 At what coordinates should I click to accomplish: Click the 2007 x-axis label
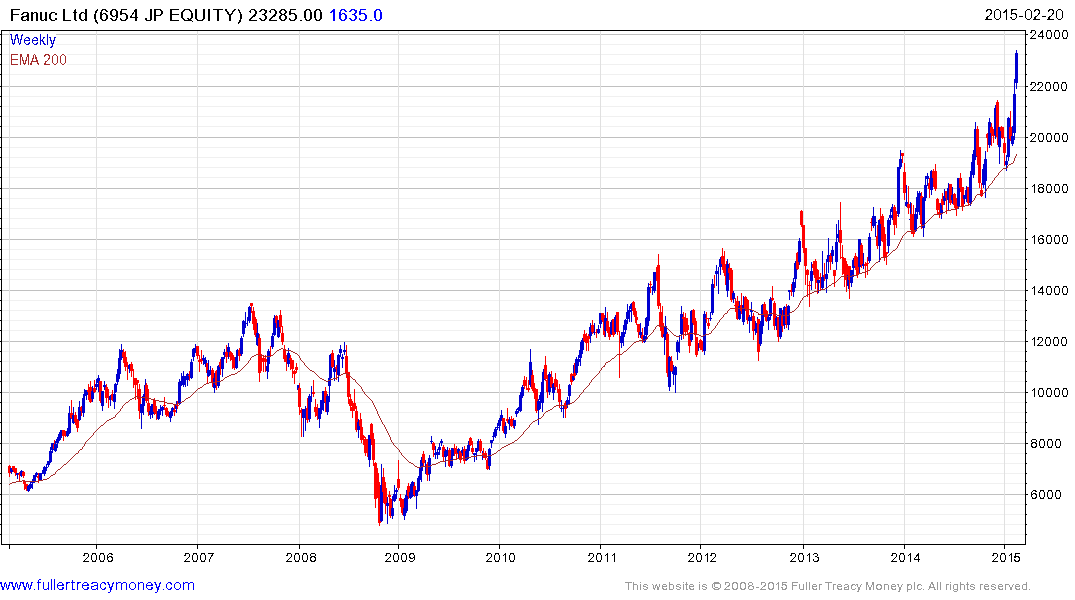198,557
